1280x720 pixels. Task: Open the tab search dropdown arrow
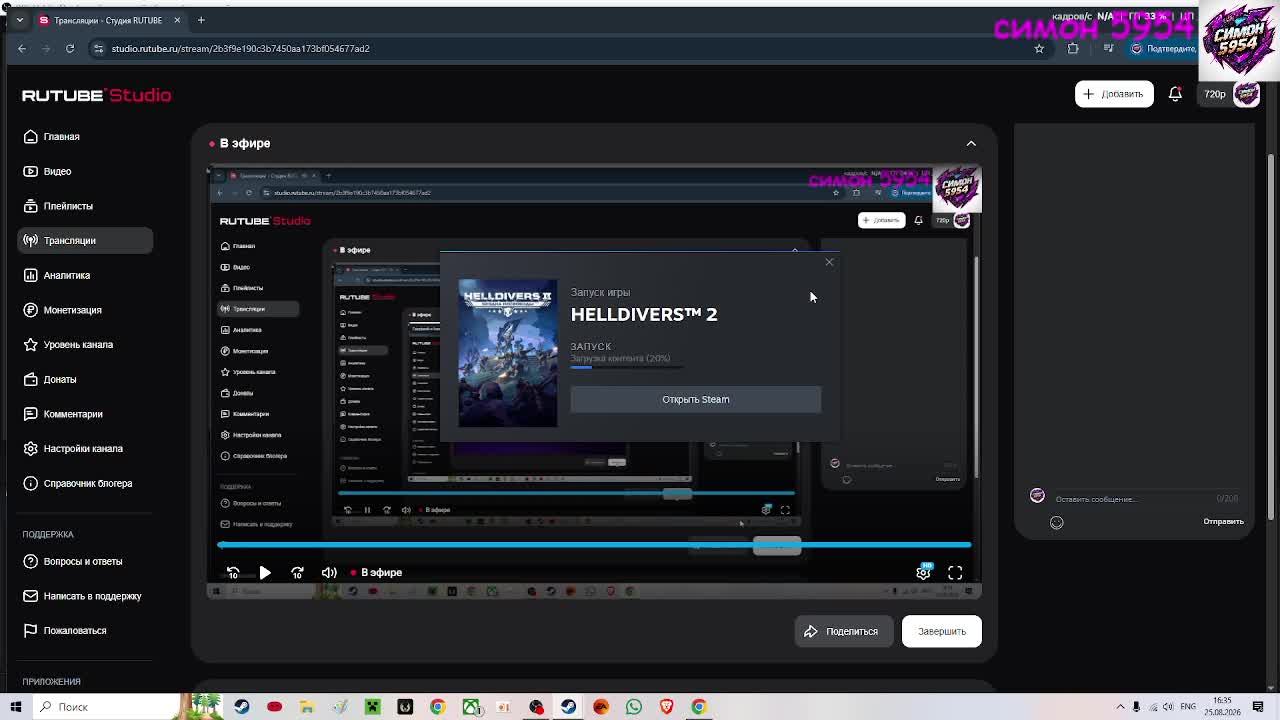pos(19,20)
